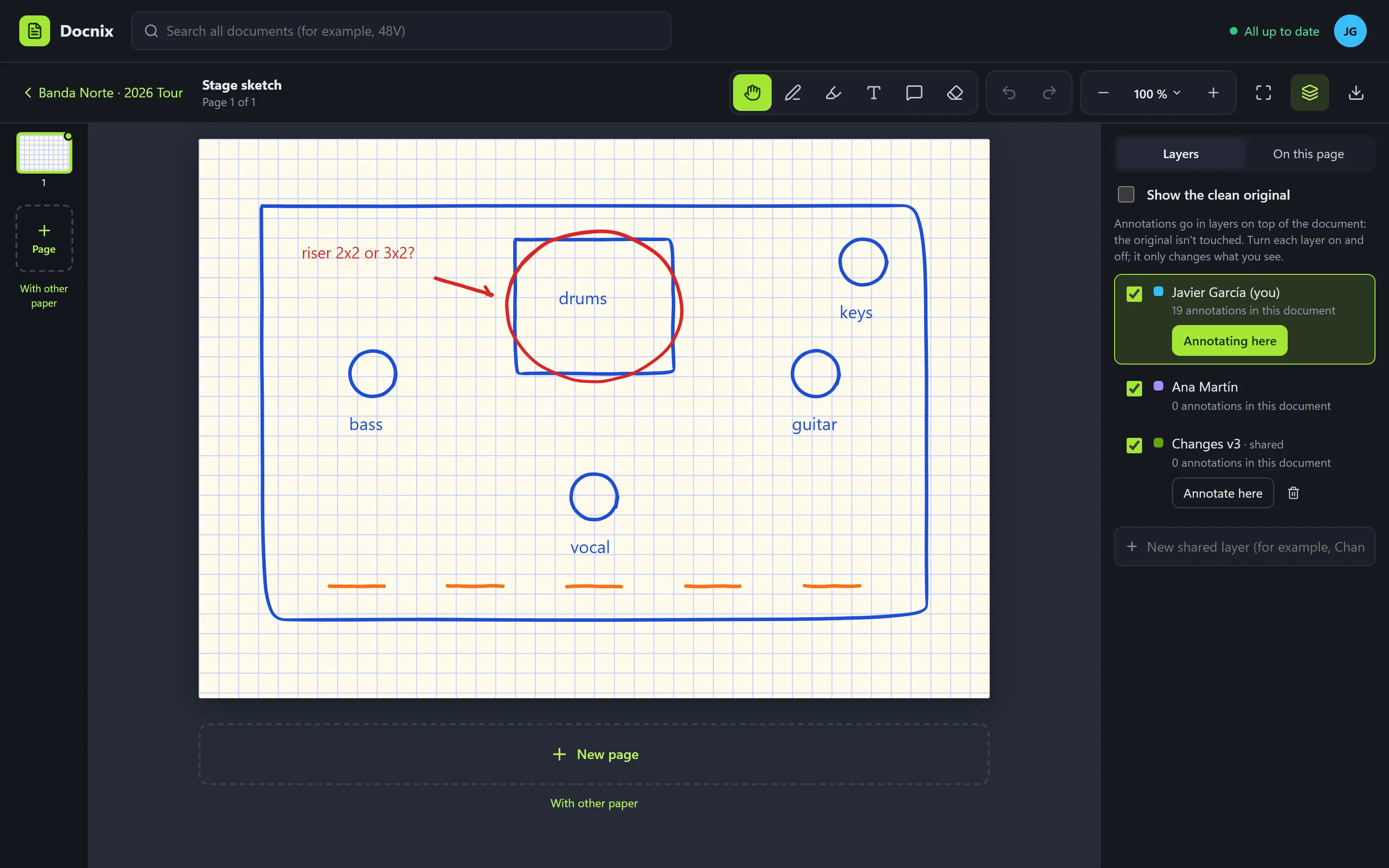Image resolution: width=1389 pixels, height=868 pixels.
Task: Zoom in with the plus button
Action: [1213, 93]
